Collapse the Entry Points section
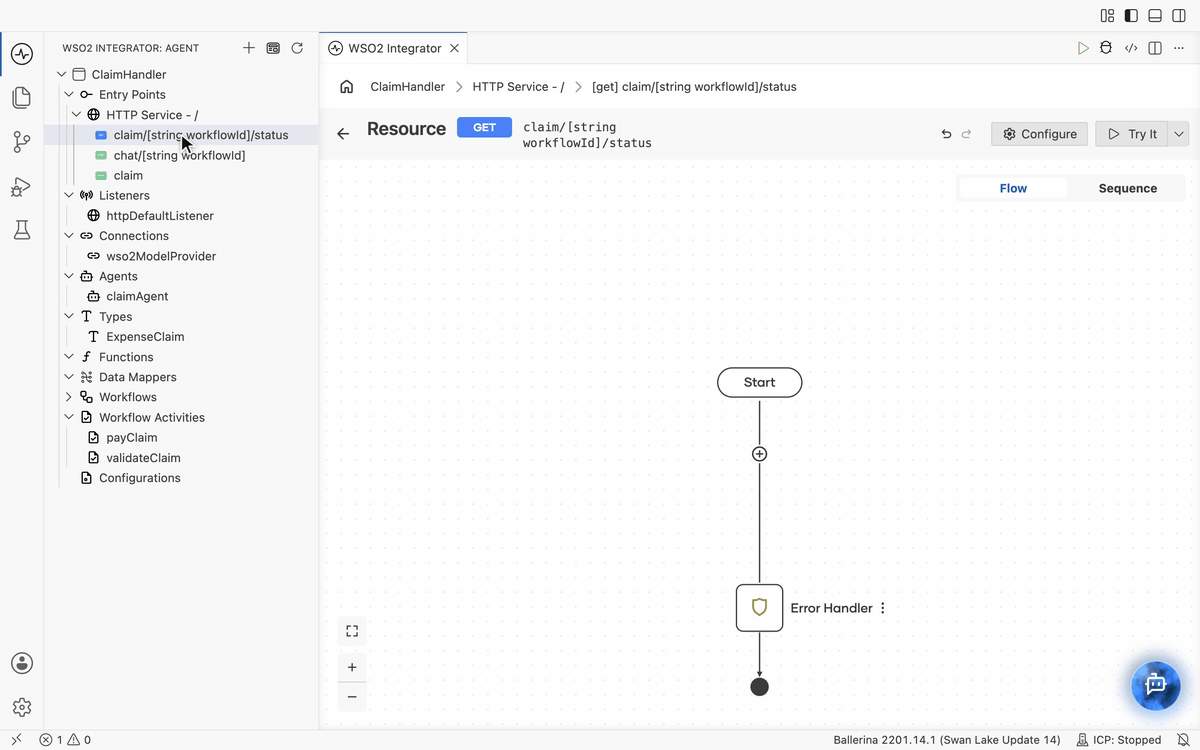The width and height of the screenshot is (1200, 750). (x=69, y=95)
